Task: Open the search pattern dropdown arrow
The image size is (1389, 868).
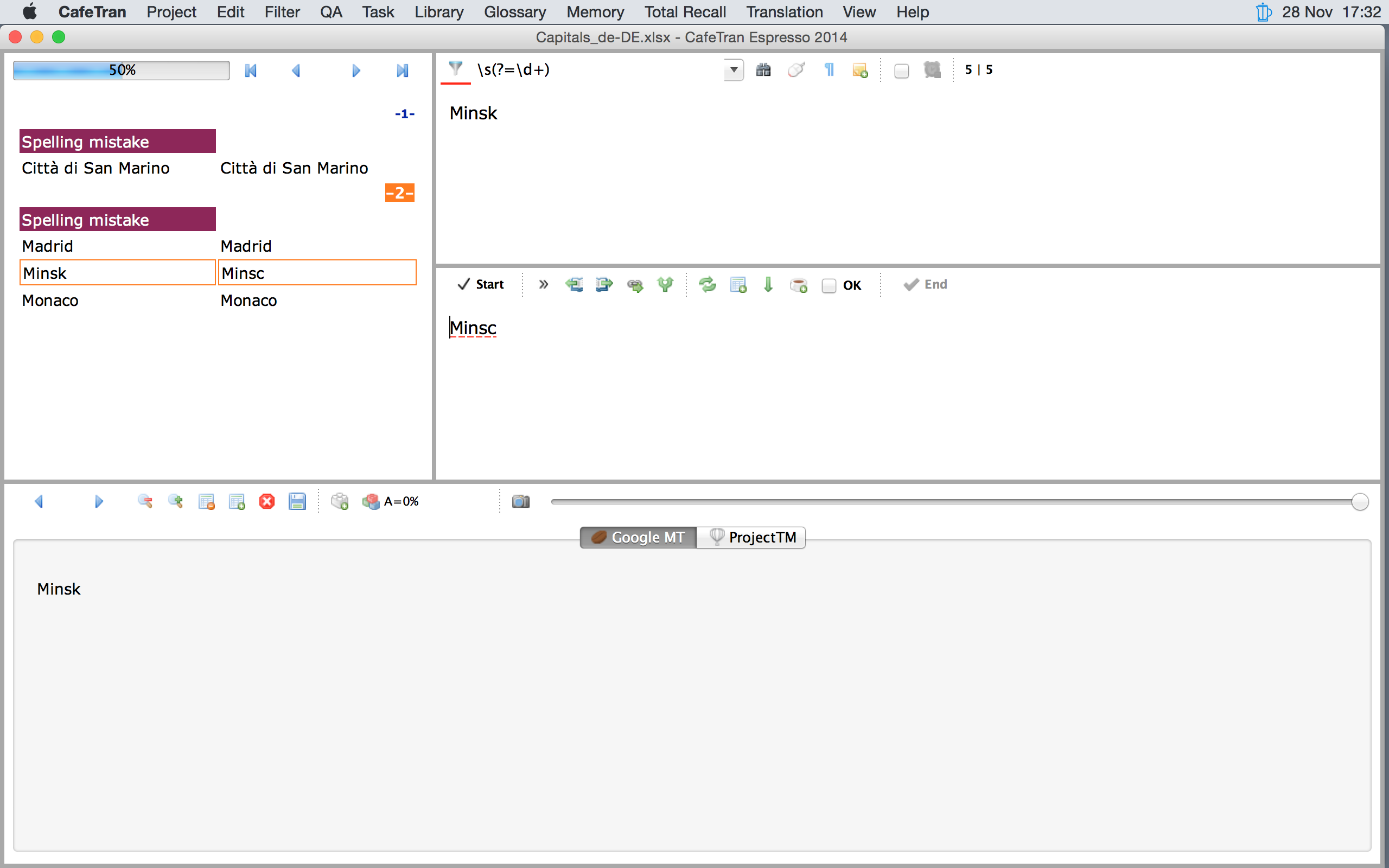Action: pyautogui.click(x=734, y=70)
